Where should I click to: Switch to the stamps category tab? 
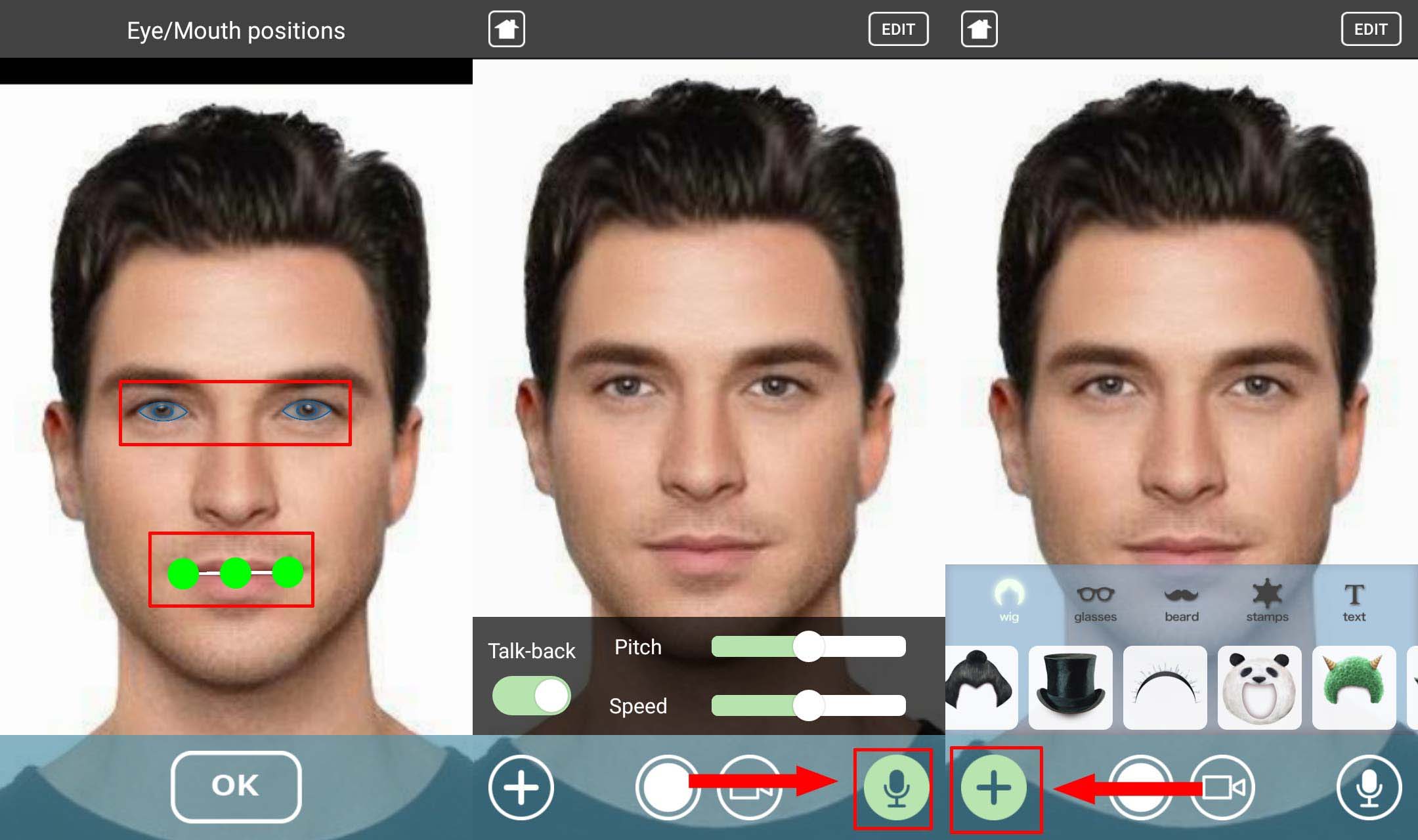1267,600
